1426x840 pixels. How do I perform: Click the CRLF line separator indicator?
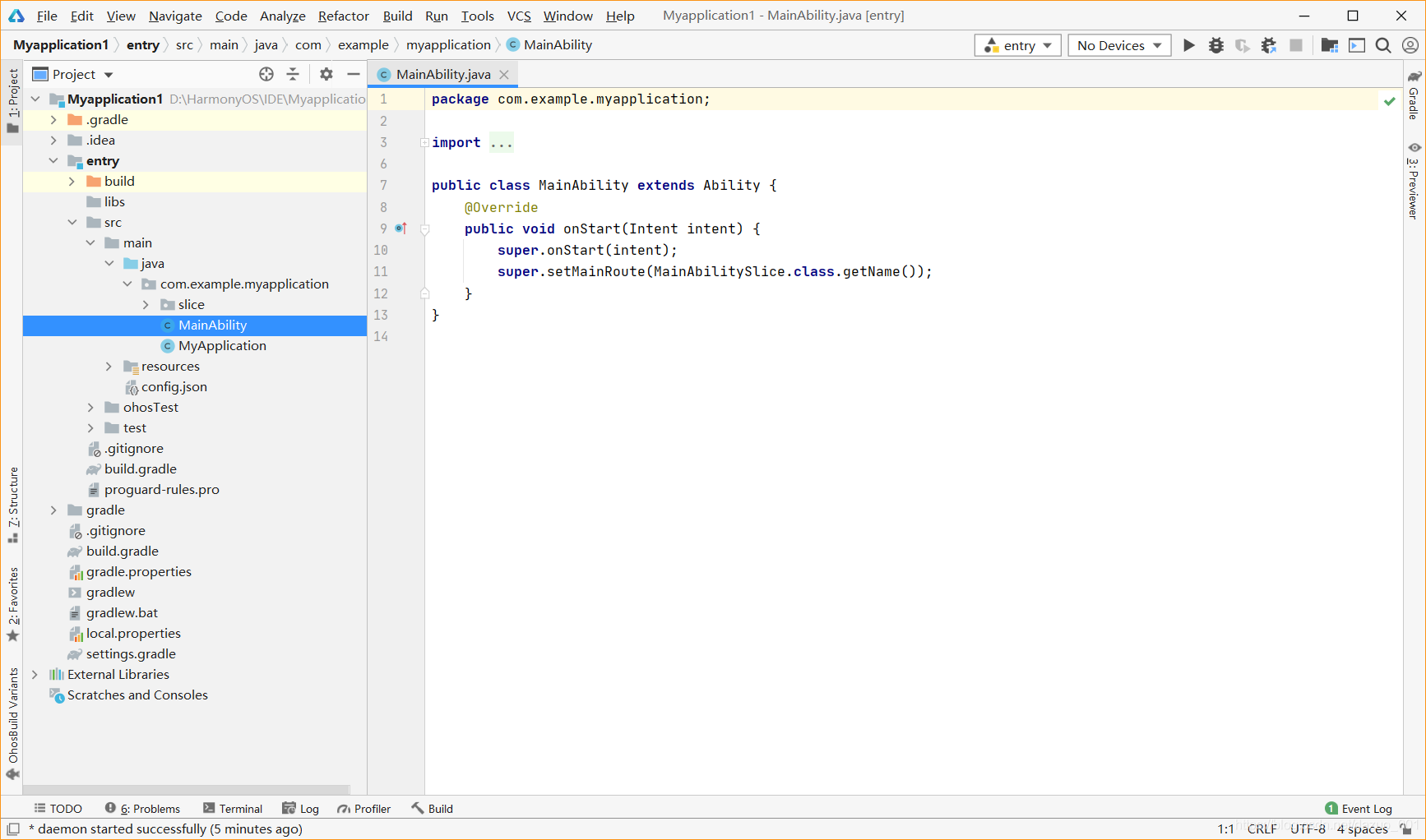tap(1262, 829)
